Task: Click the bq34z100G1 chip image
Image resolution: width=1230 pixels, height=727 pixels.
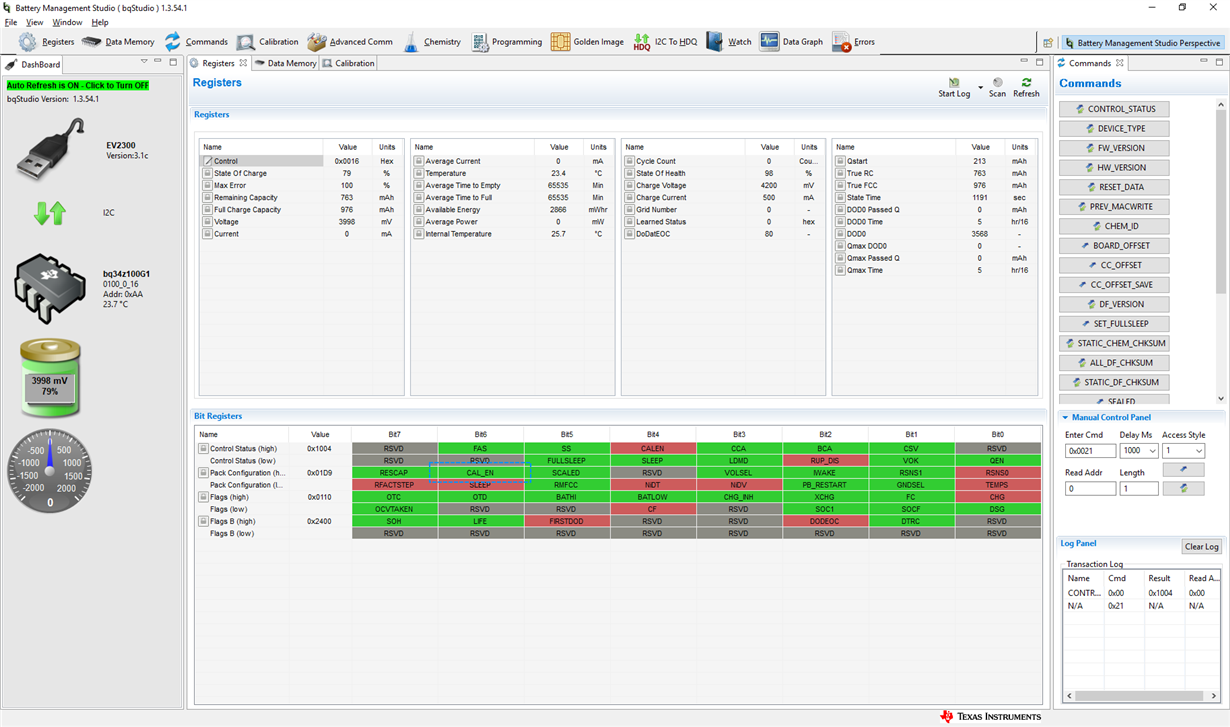Action: coord(50,289)
